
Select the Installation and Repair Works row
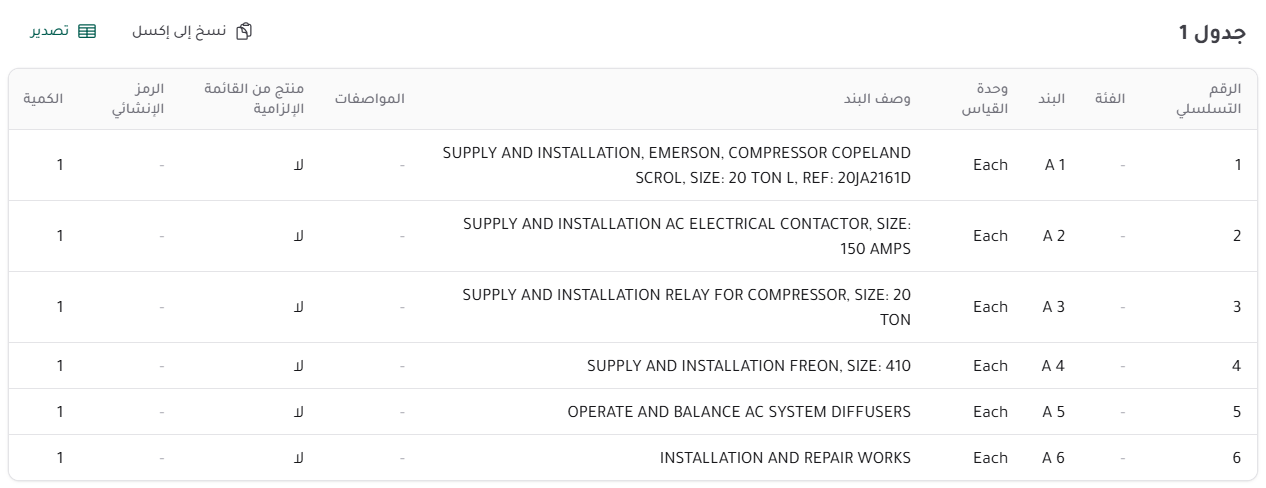633,458
